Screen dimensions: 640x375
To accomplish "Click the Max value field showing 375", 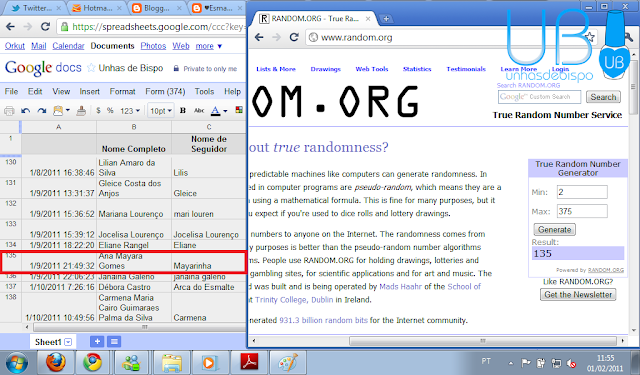I will (582, 211).
